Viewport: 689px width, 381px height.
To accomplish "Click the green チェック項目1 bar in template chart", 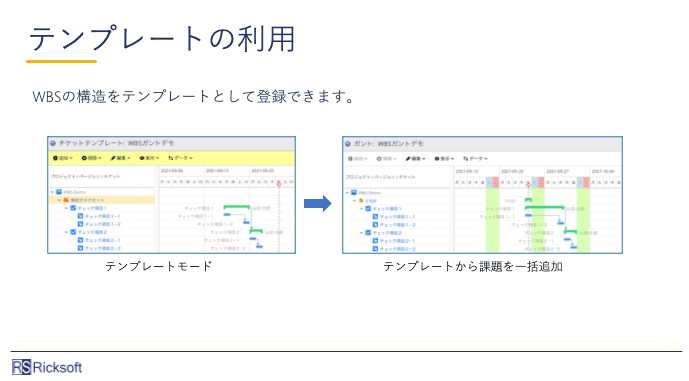I will 236,207.
